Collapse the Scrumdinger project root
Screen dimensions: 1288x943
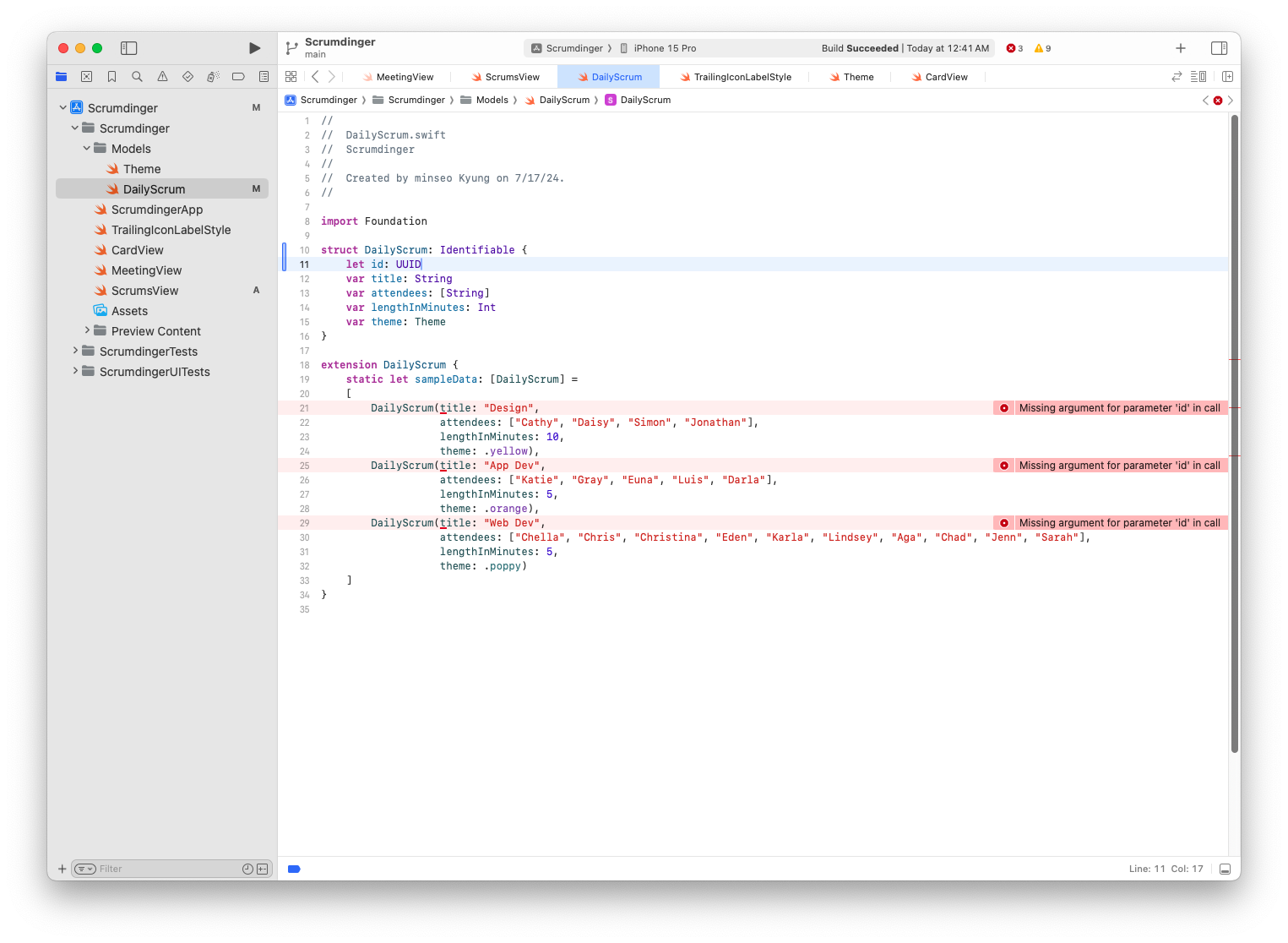click(62, 107)
